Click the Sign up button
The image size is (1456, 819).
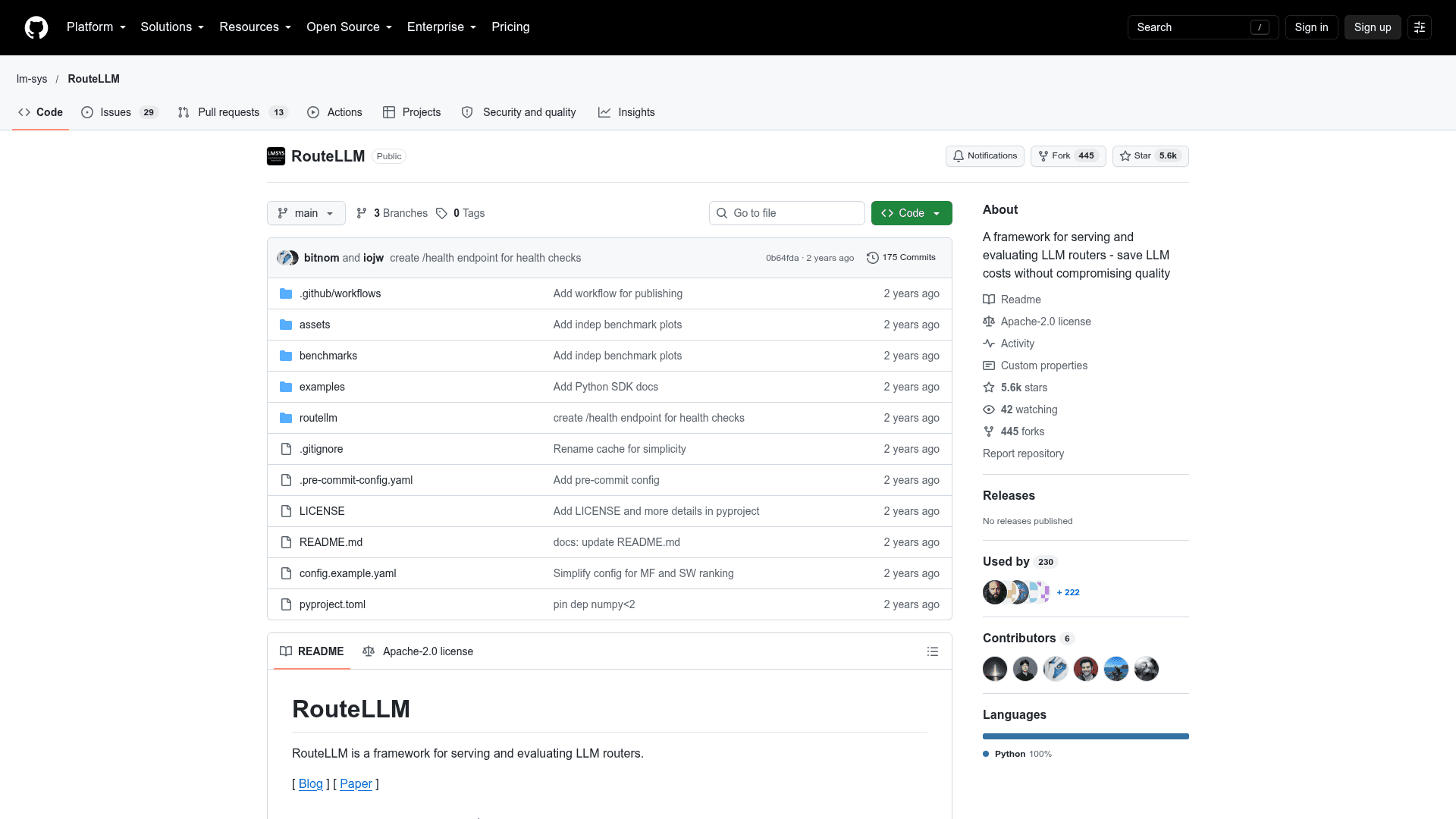1373,27
